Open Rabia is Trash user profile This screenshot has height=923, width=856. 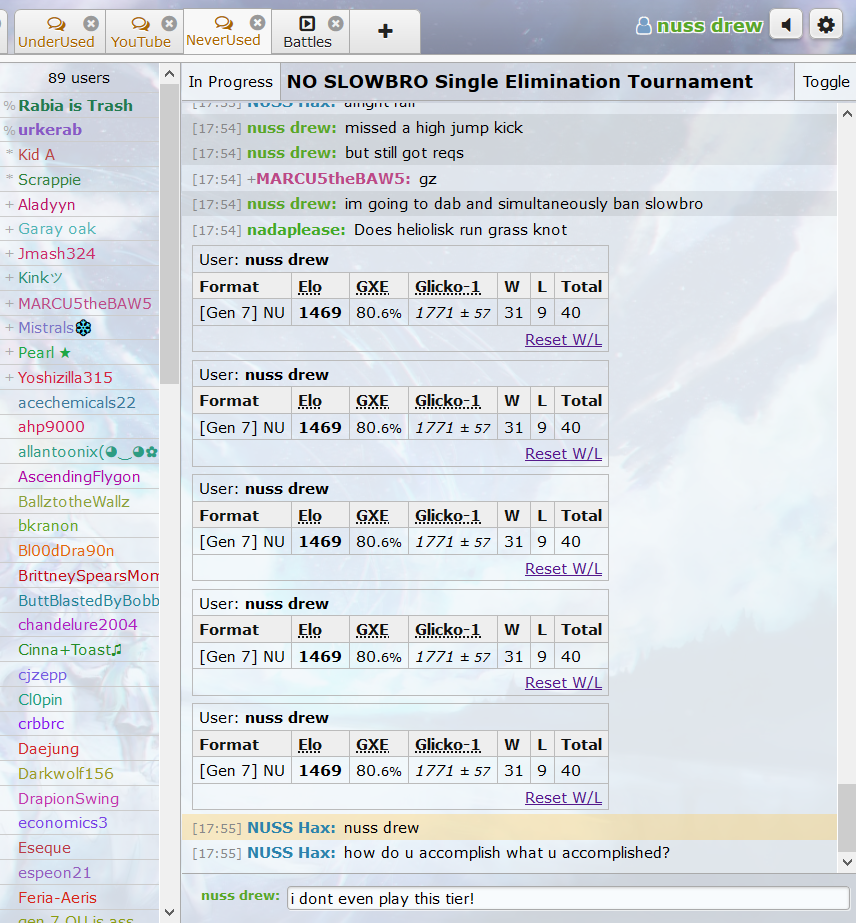tap(75, 105)
